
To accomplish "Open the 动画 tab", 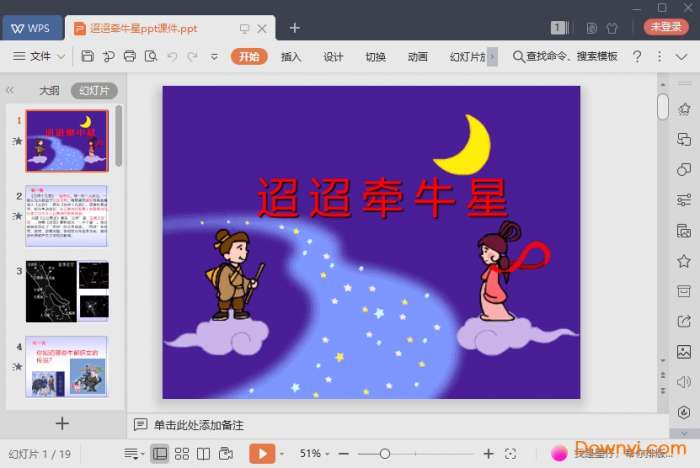I will pos(417,57).
